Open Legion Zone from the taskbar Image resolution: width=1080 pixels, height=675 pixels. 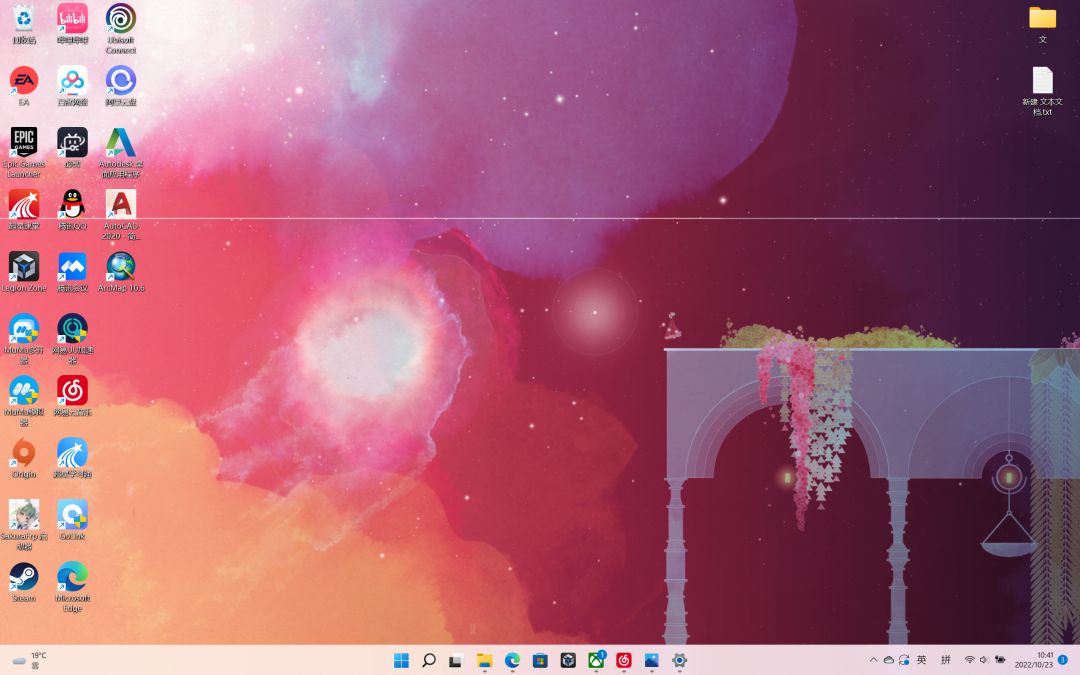pos(568,661)
